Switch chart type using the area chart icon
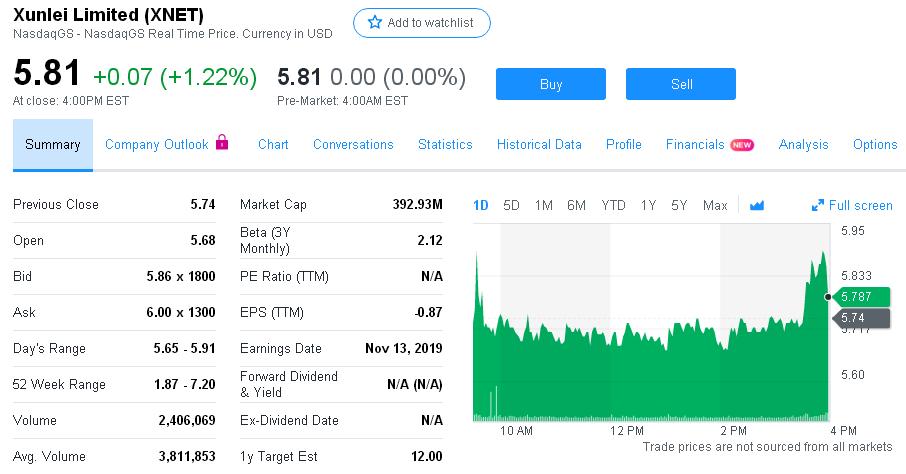 (x=757, y=205)
